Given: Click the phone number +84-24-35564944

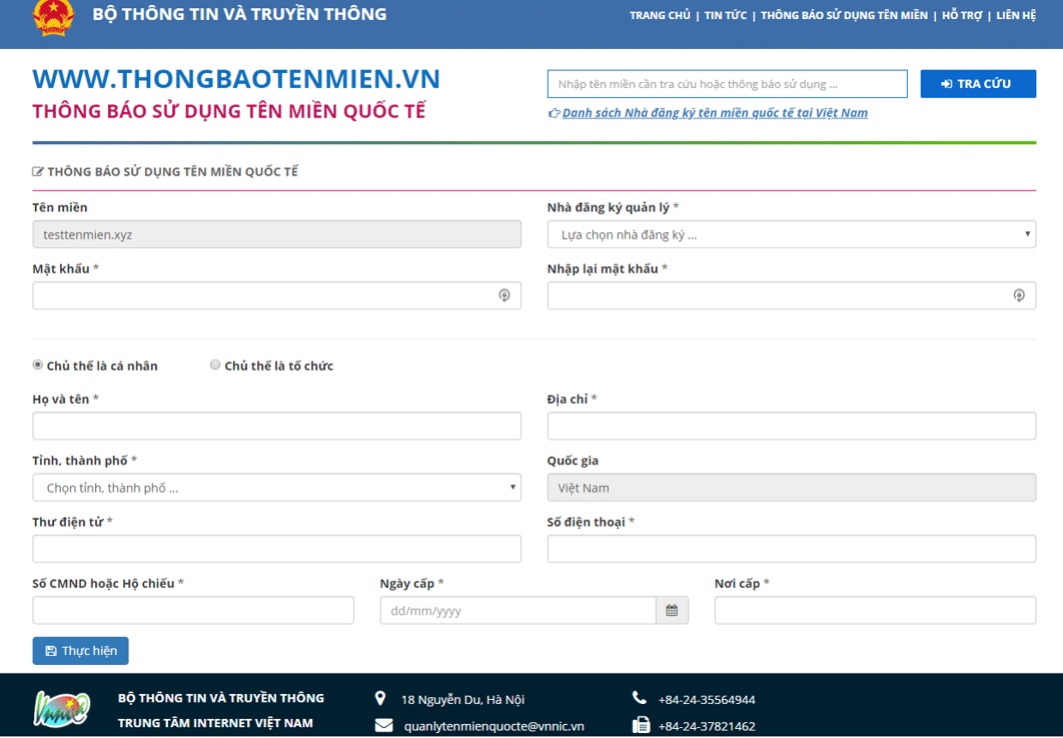Looking at the screenshot, I should click(706, 699).
